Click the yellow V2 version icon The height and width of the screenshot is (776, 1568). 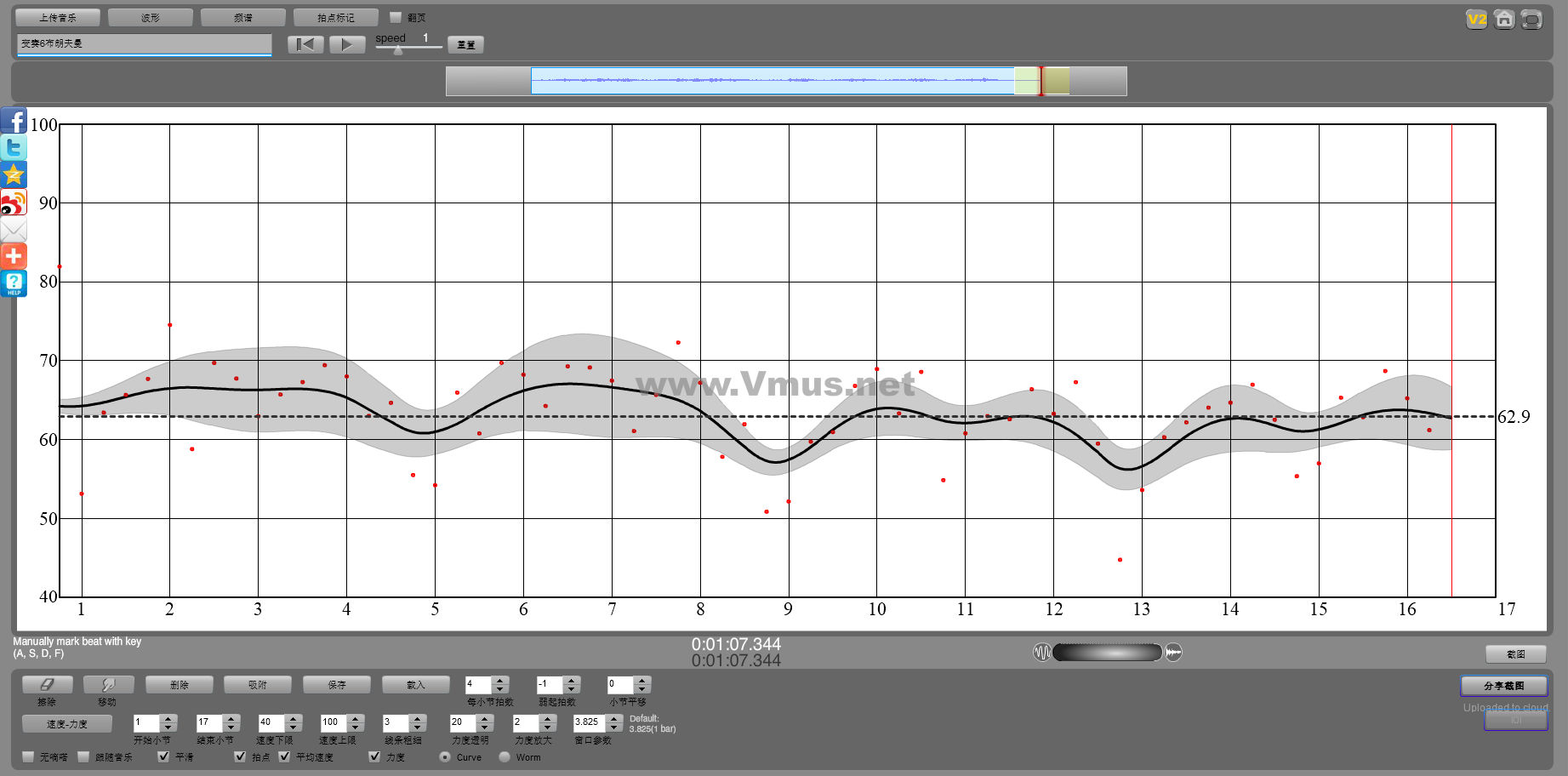[1477, 20]
